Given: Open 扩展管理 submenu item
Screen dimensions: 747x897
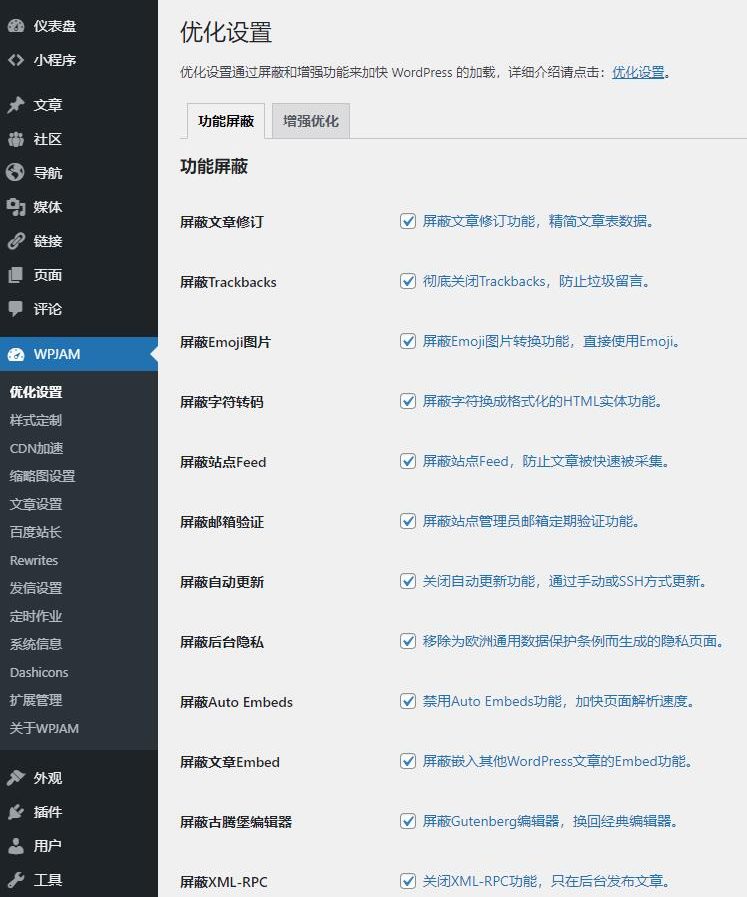Looking at the screenshot, I should pyautogui.click(x=35, y=700).
